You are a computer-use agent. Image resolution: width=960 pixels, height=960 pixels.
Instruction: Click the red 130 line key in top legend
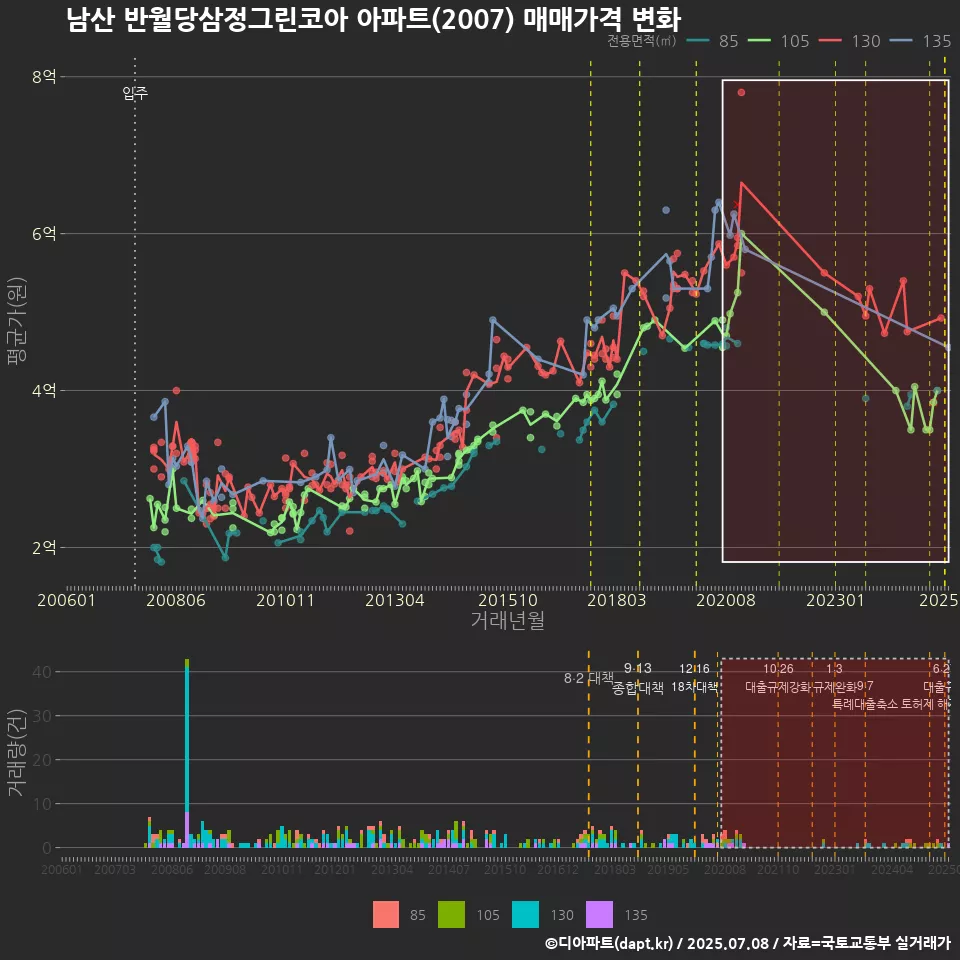pos(830,41)
